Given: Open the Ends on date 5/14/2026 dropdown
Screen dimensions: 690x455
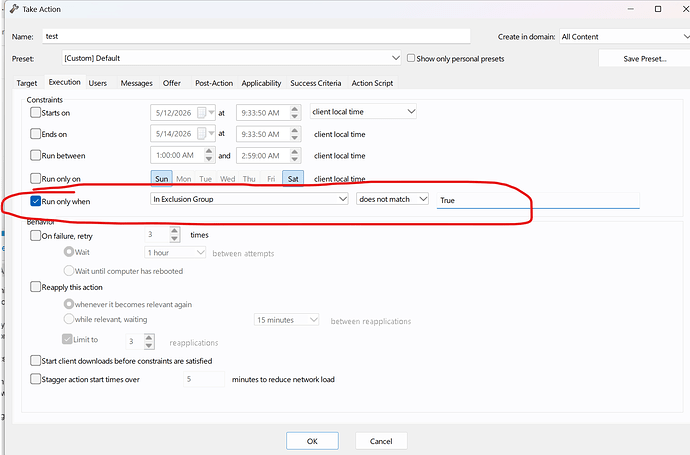Looking at the screenshot, I should point(211,133).
